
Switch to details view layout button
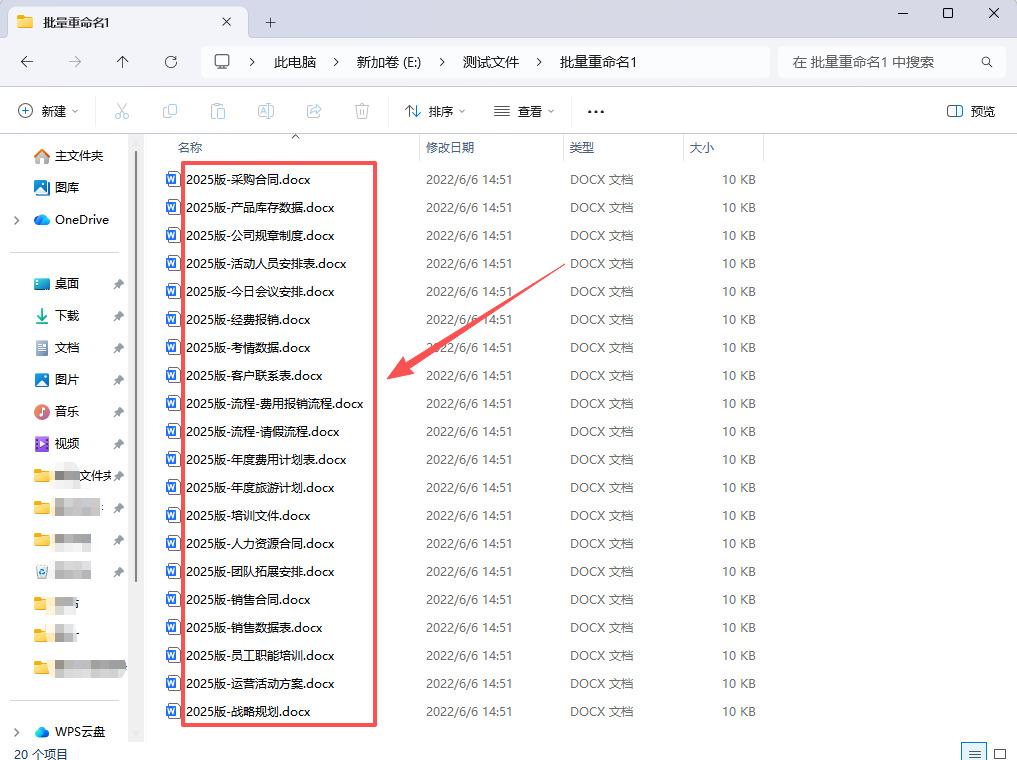974,753
